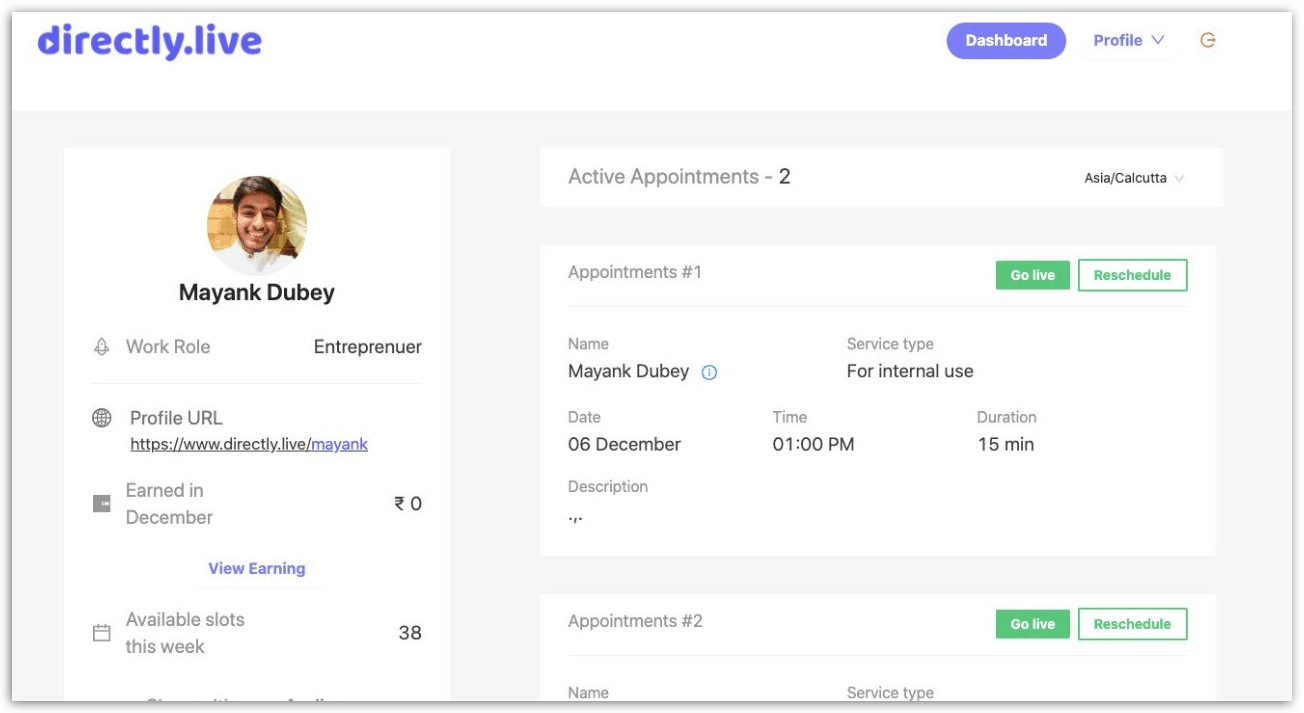Screen dimensions: 1304x713
Task: Click the For internal use service type
Action: coord(910,372)
